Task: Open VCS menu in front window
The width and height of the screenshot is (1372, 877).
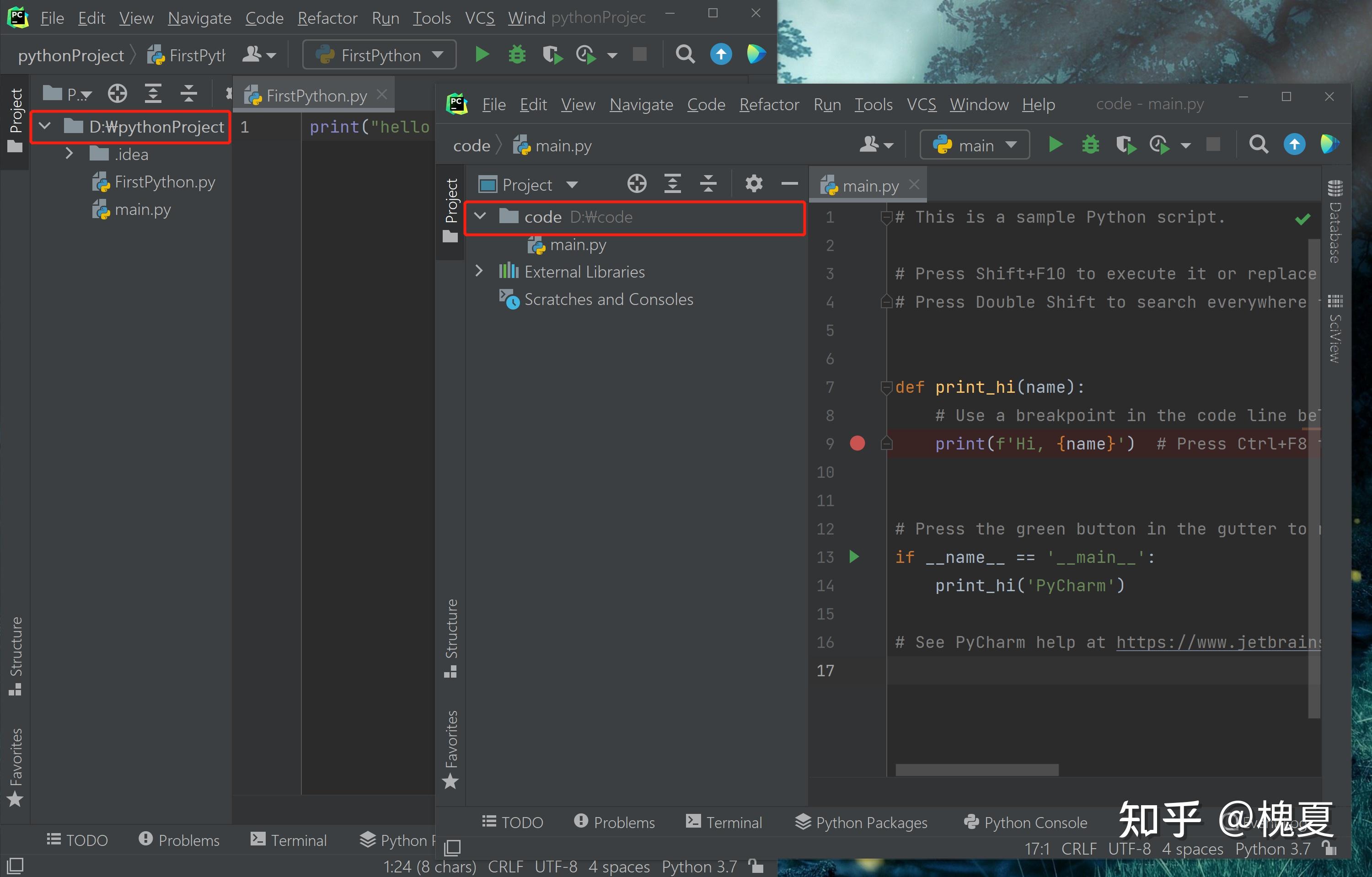Action: pyautogui.click(x=922, y=105)
